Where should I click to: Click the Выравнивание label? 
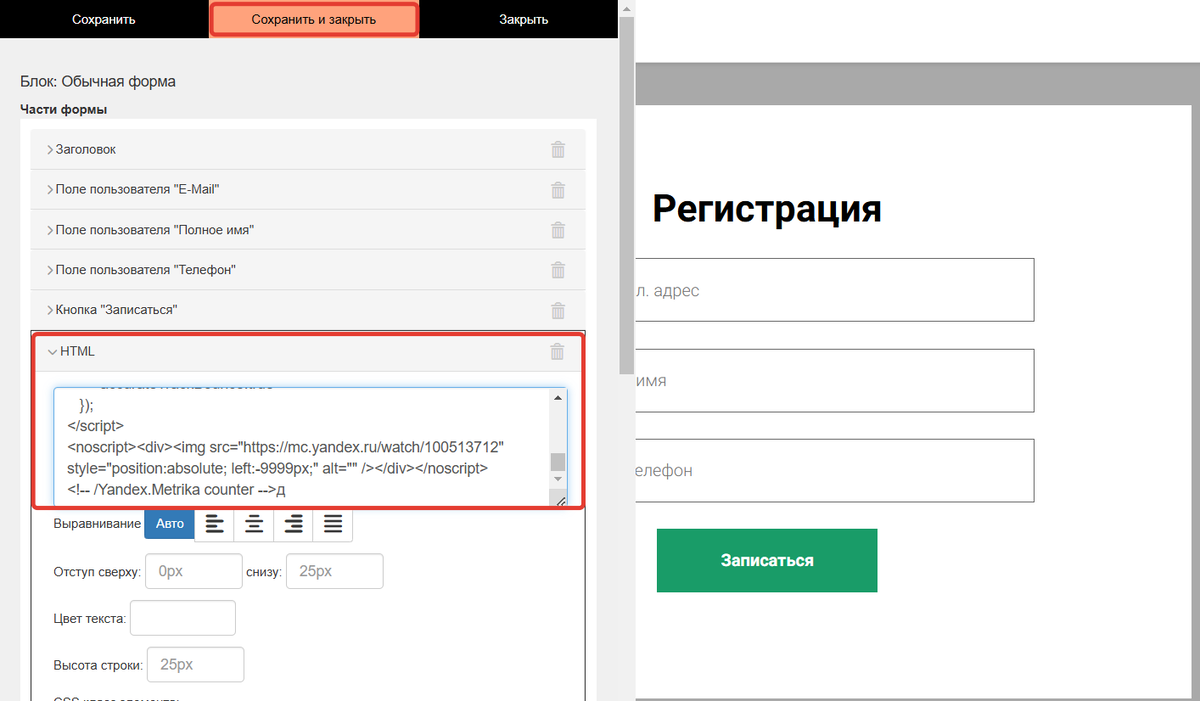tap(96, 524)
